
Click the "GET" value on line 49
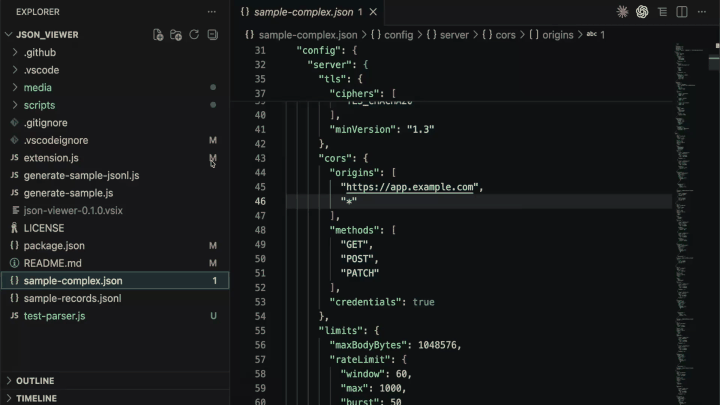click(x=354, y=245)
